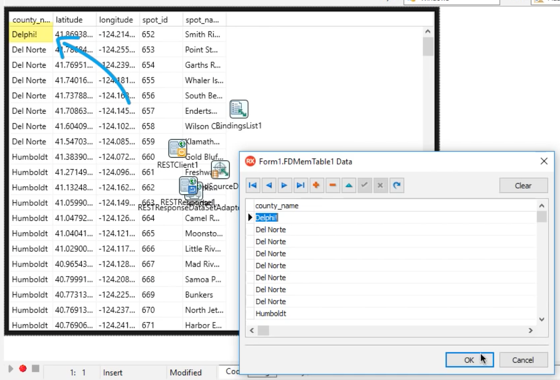This screenshot has width=560, height=380.
Task: Click the Edit record triangle icon
Action: pos(349,185)
